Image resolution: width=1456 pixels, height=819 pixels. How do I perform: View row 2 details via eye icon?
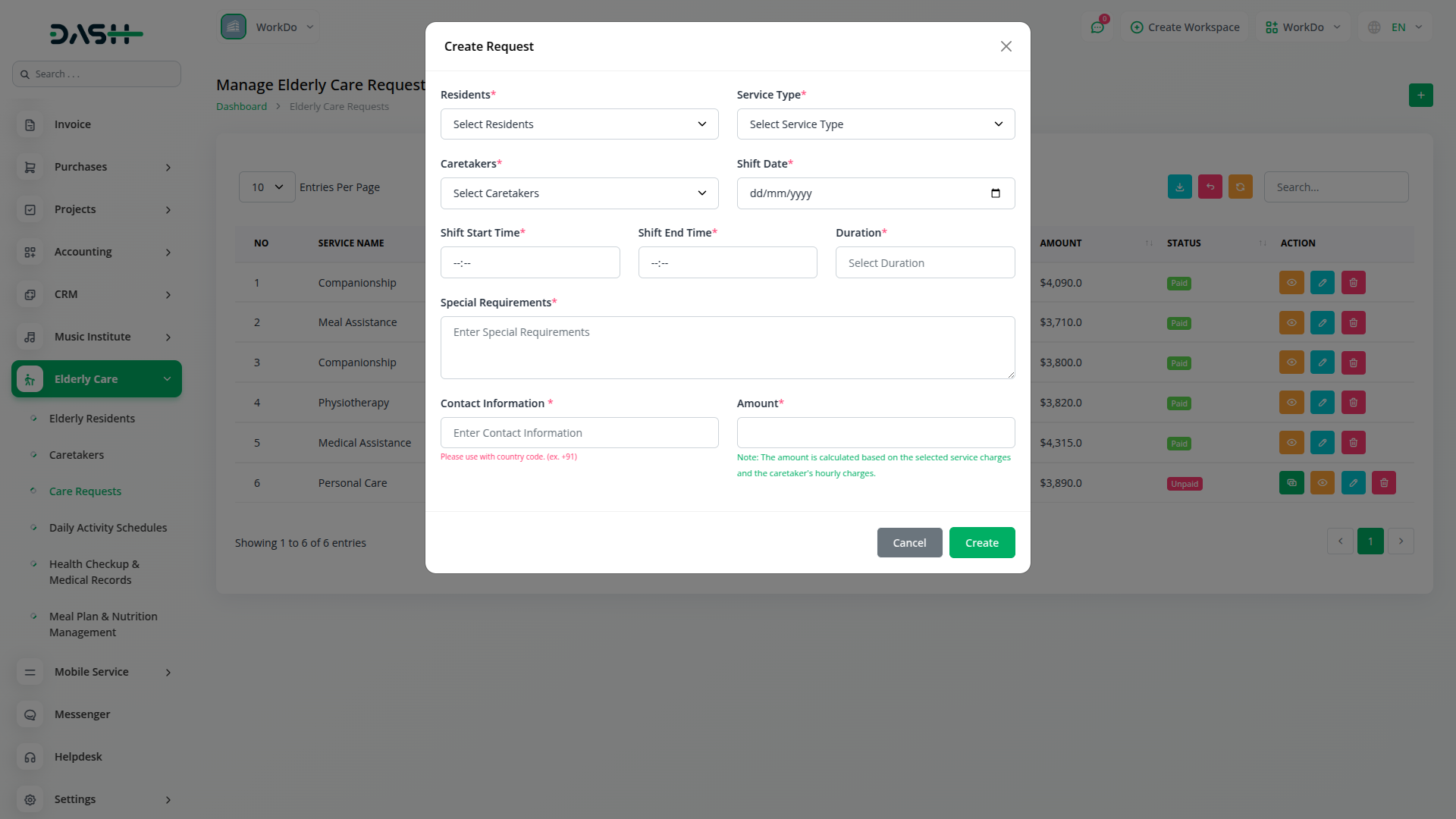1291,323
